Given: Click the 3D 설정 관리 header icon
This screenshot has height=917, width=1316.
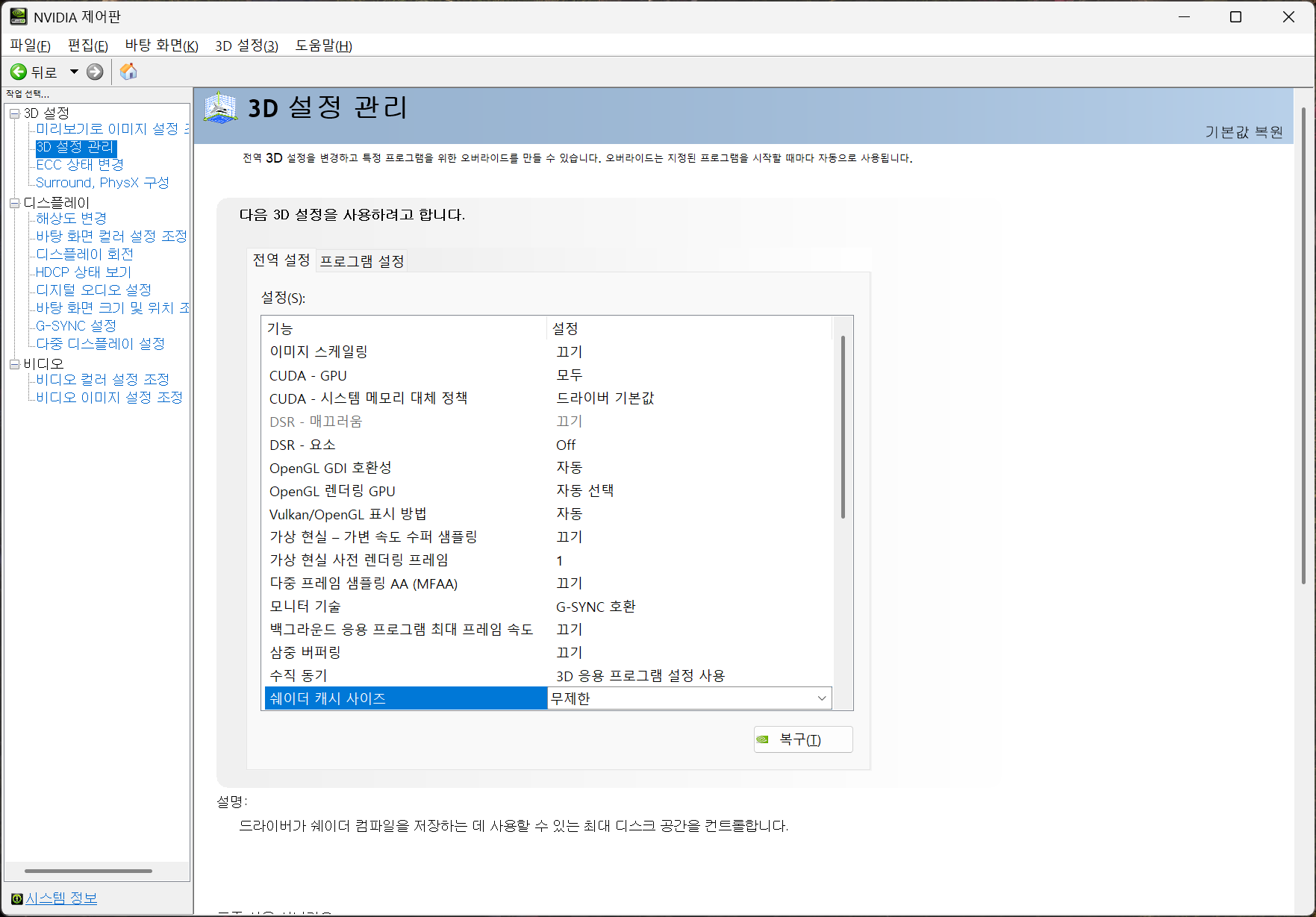Looking at the screenshot, I should click(221, 107).
